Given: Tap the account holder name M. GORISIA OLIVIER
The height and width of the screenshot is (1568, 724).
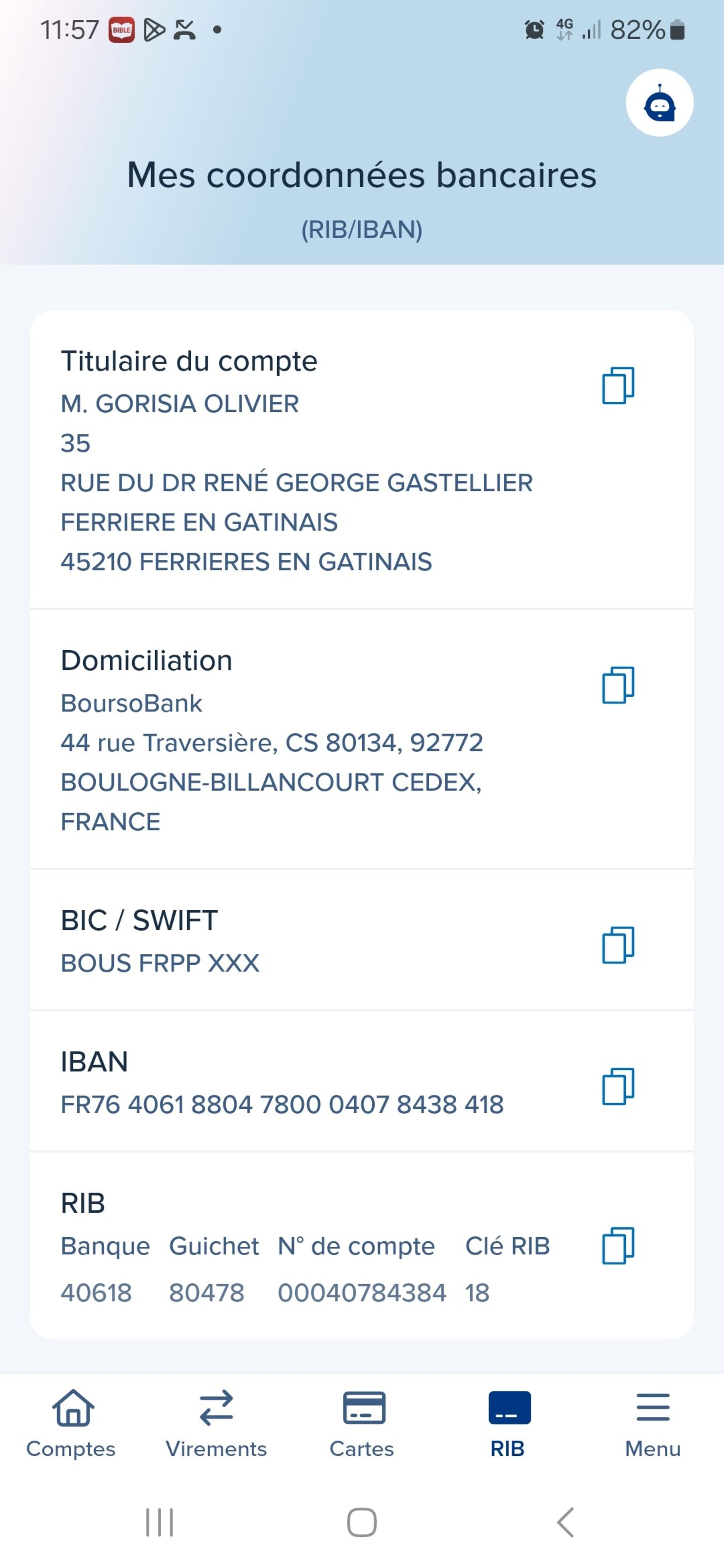Looking at the screenshot, I should (180, 403).
